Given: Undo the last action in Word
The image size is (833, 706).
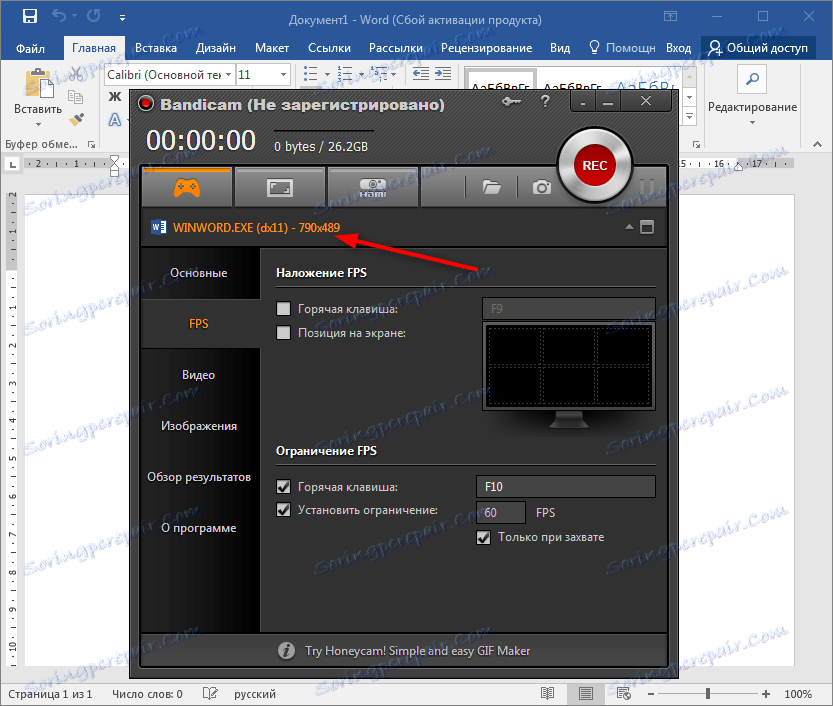Looking at the screenshot, I should (x=60, y=16).
